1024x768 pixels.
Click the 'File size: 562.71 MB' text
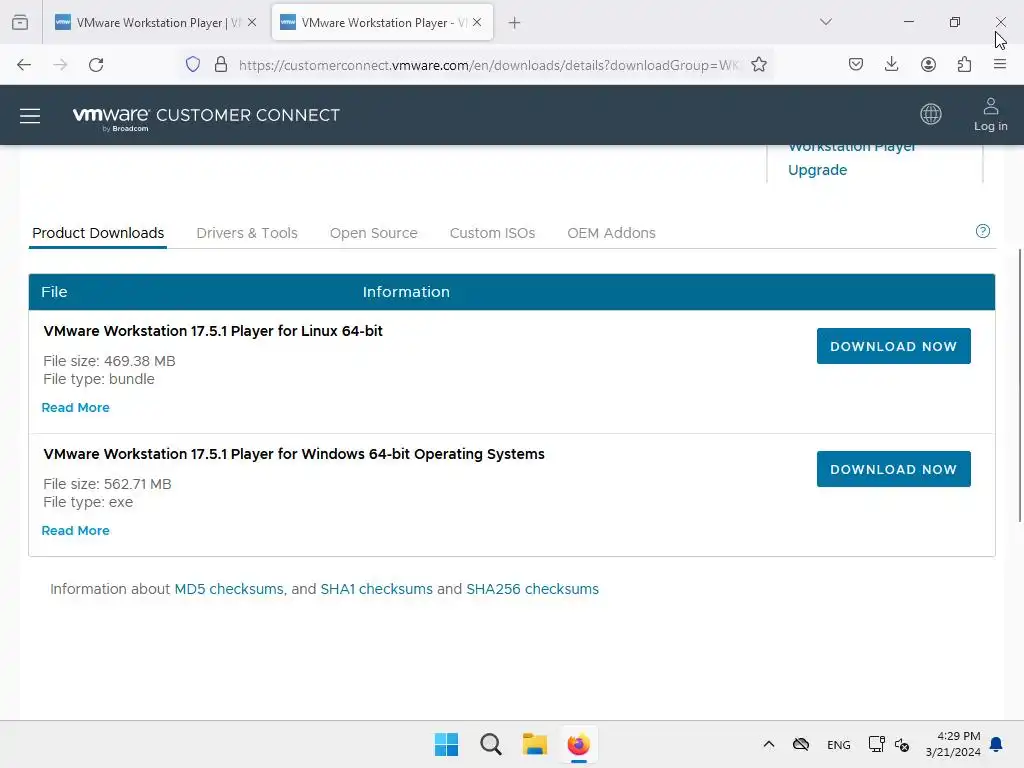[x=107, y=484]
